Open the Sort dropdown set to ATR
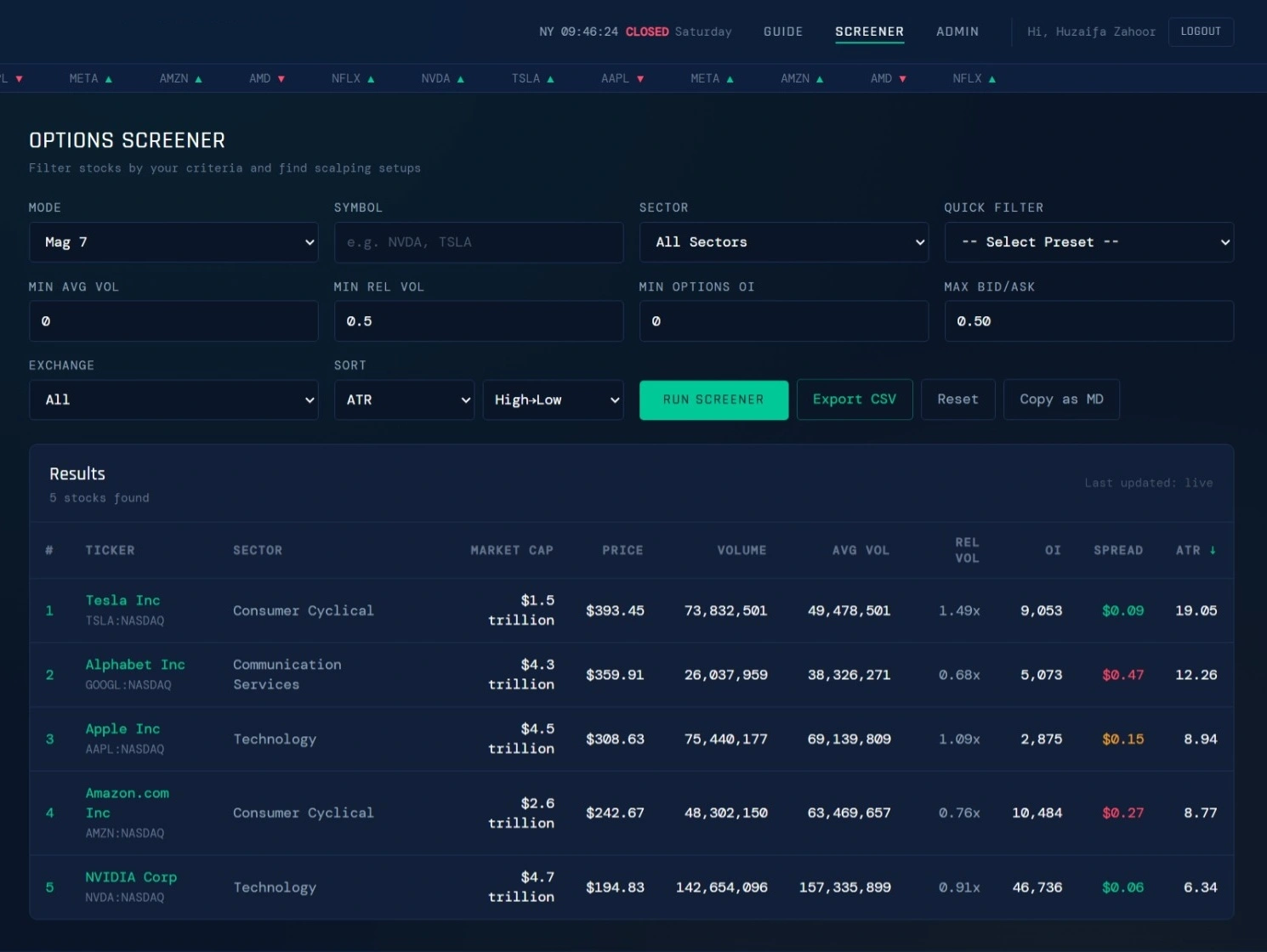Viewport: 1267px width, 952px height. pos(404,399)
